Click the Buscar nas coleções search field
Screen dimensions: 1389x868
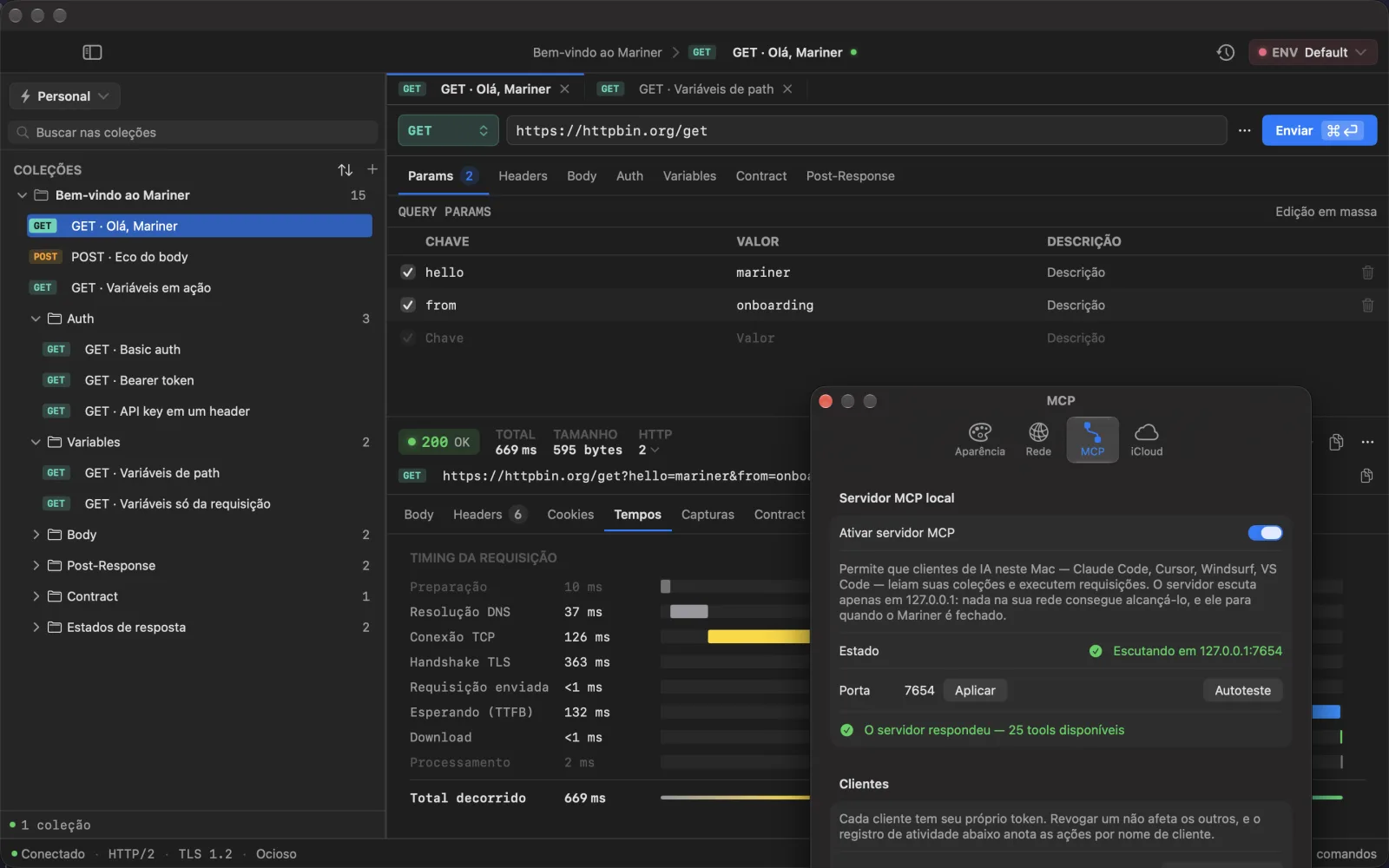click(194, 132)
